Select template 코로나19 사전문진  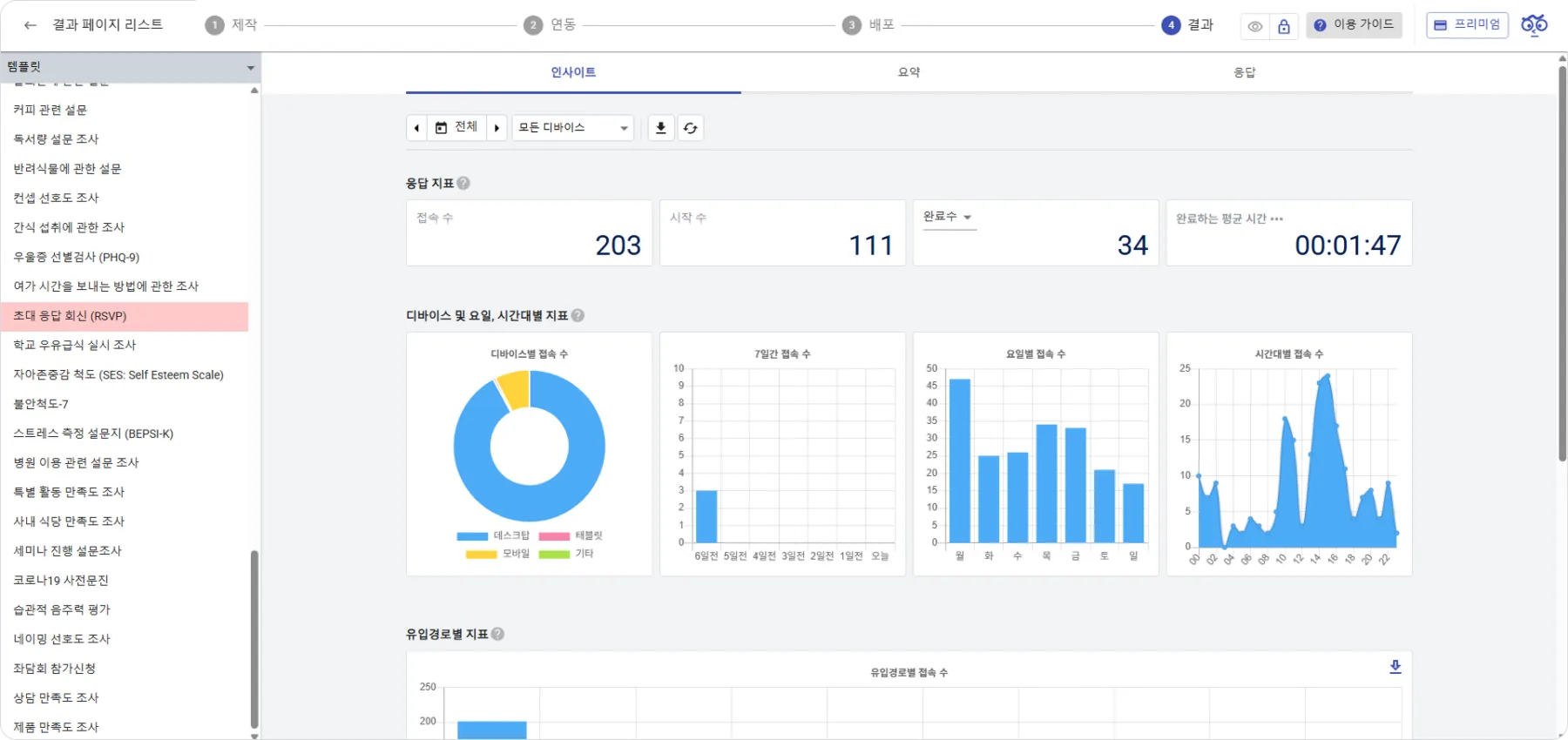125,581
